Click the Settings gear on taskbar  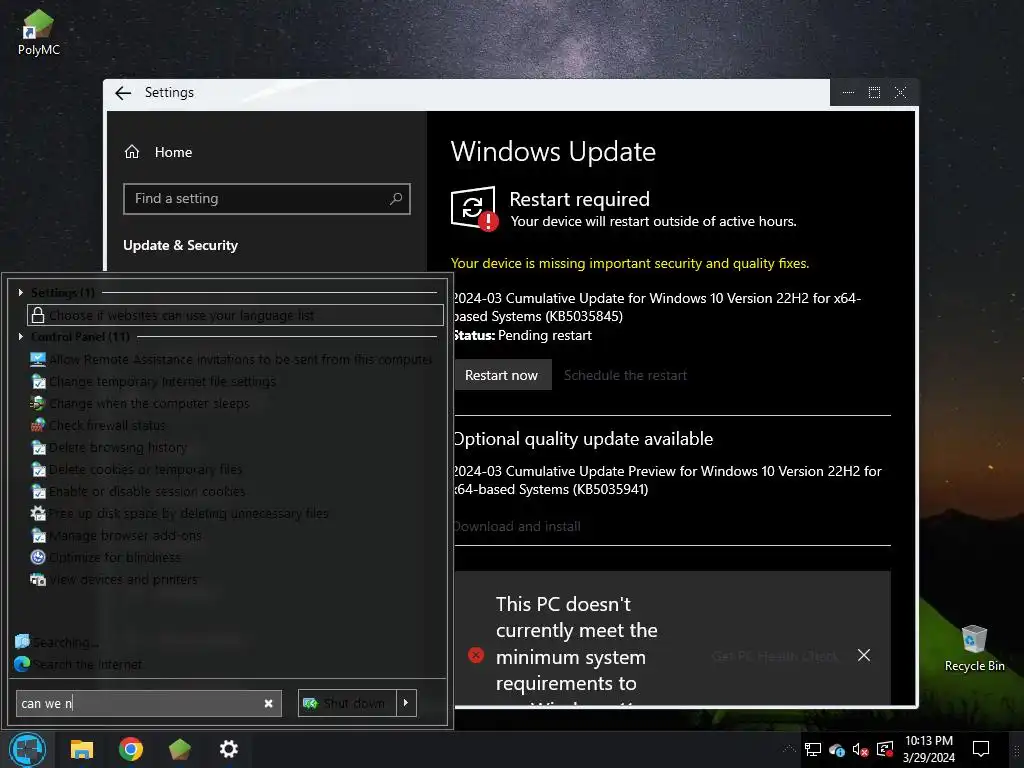point(229,749)
